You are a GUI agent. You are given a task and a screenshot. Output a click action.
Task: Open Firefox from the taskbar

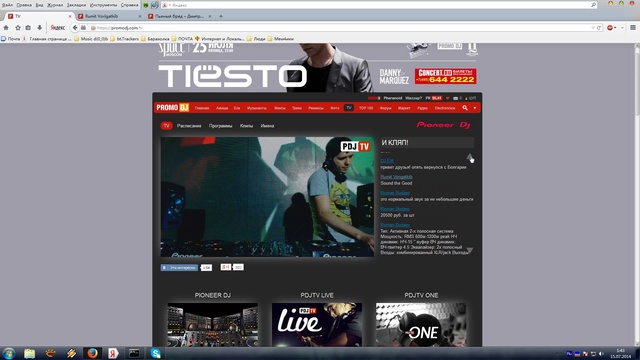[92, 353]
